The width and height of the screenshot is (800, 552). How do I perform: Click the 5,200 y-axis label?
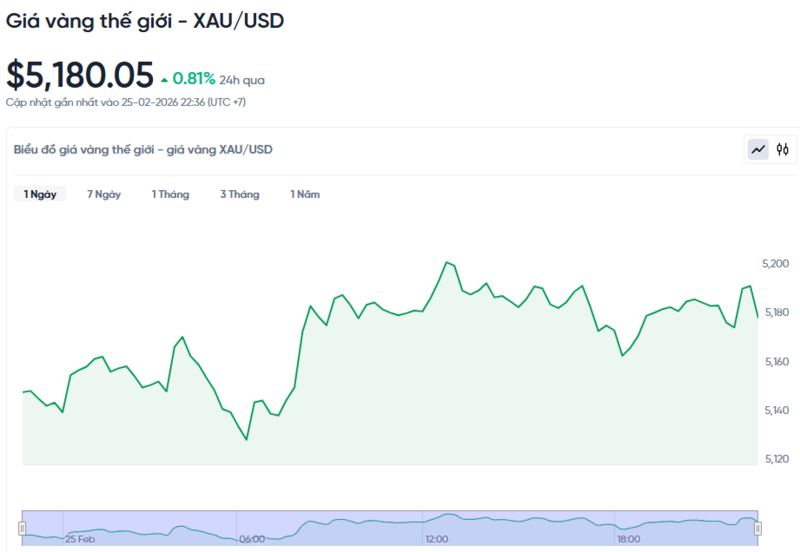tap(776, 264)
